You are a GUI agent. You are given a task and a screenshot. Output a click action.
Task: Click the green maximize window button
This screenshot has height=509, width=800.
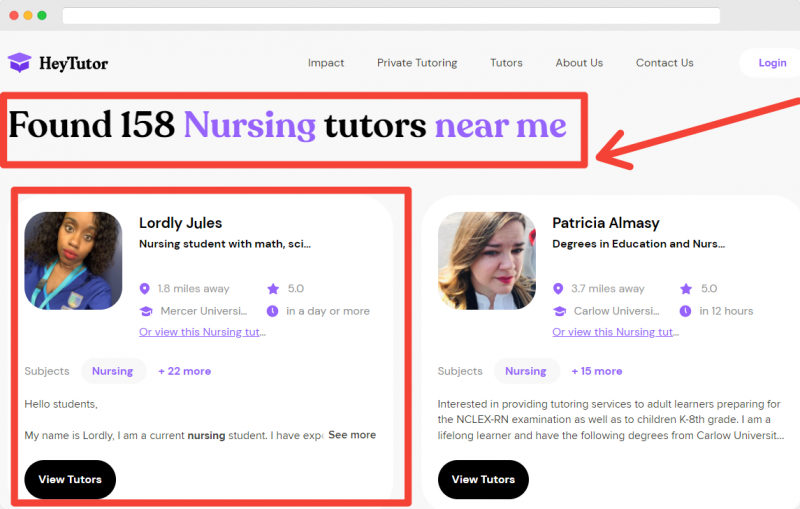pos(42,15)
